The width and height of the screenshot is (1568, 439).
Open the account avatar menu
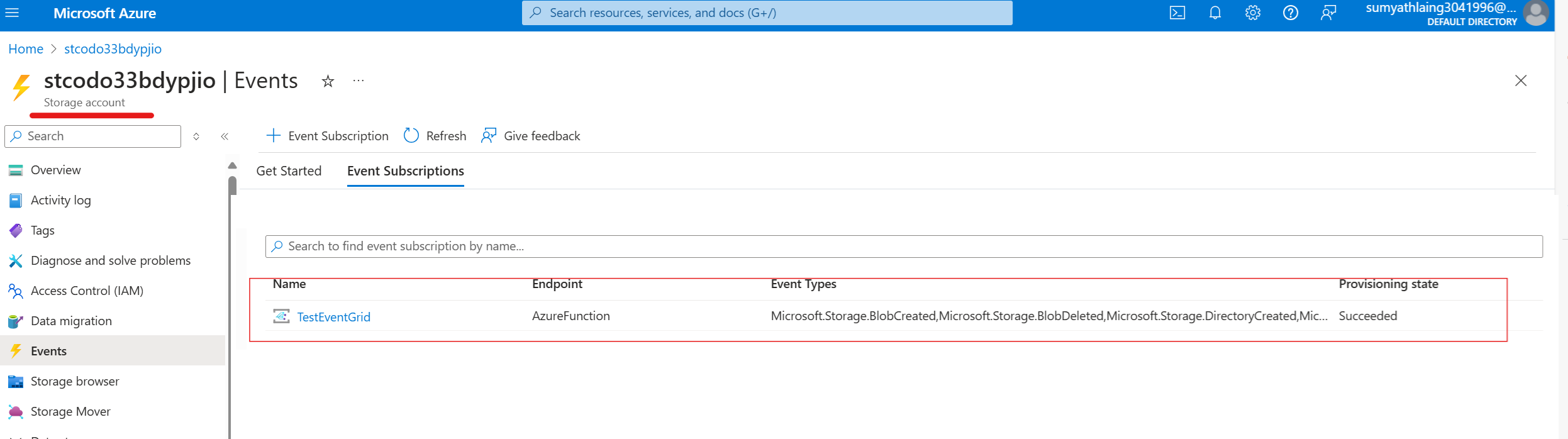(x=1536, y=13)
